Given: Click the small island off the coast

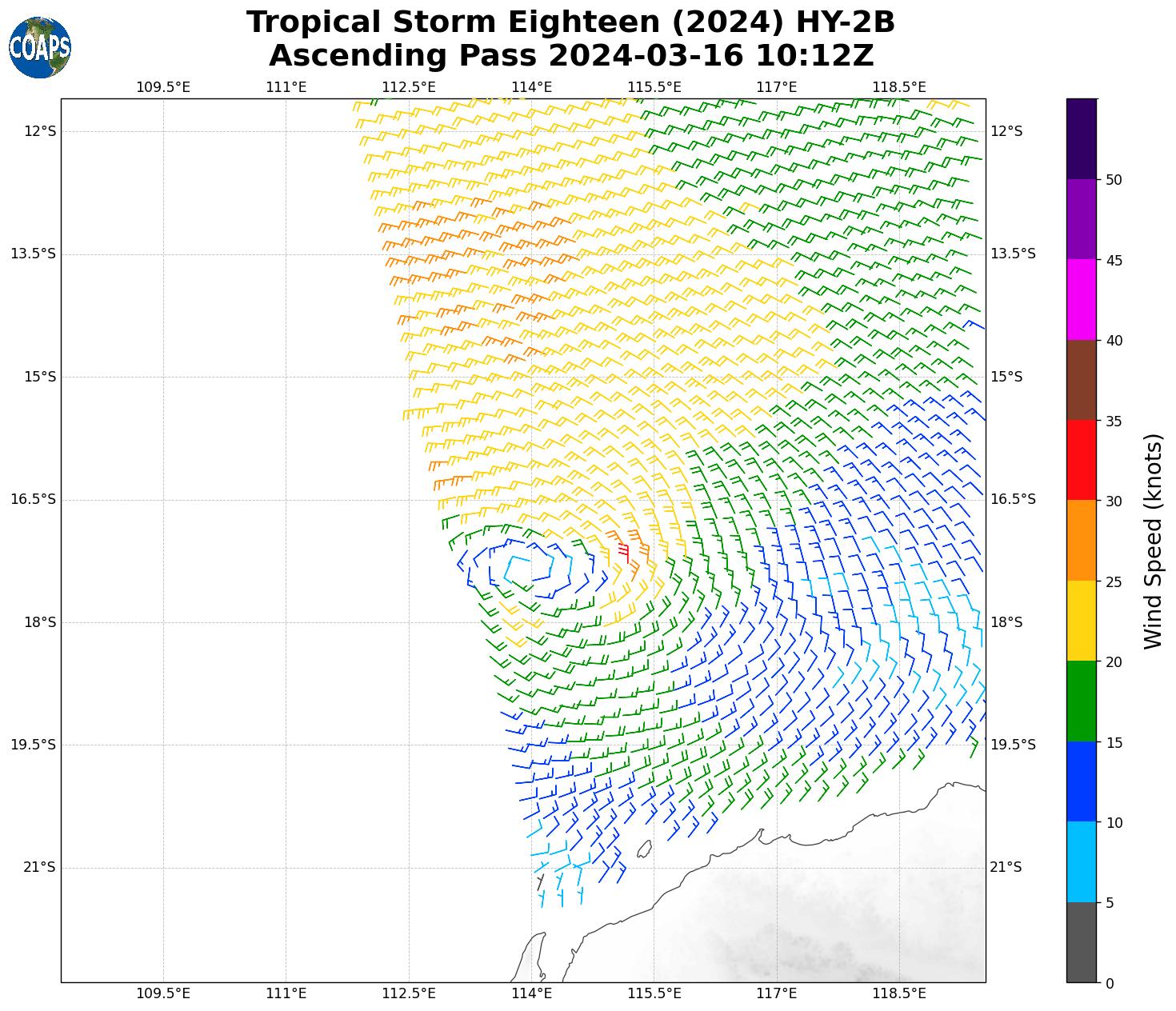Looking at the screenshot, I should pyautogui.click(x=644, y=849).
